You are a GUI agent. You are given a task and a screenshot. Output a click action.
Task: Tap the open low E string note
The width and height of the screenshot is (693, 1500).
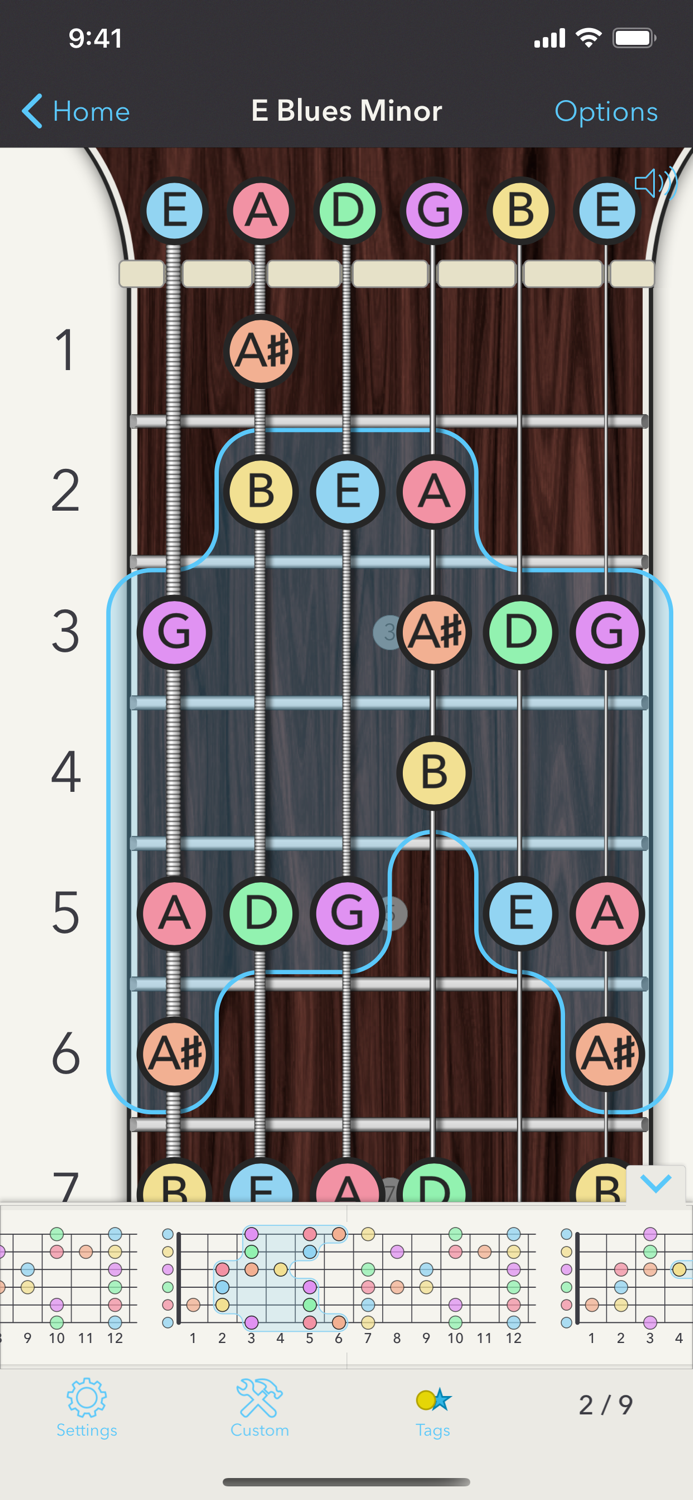pos(174,211)
